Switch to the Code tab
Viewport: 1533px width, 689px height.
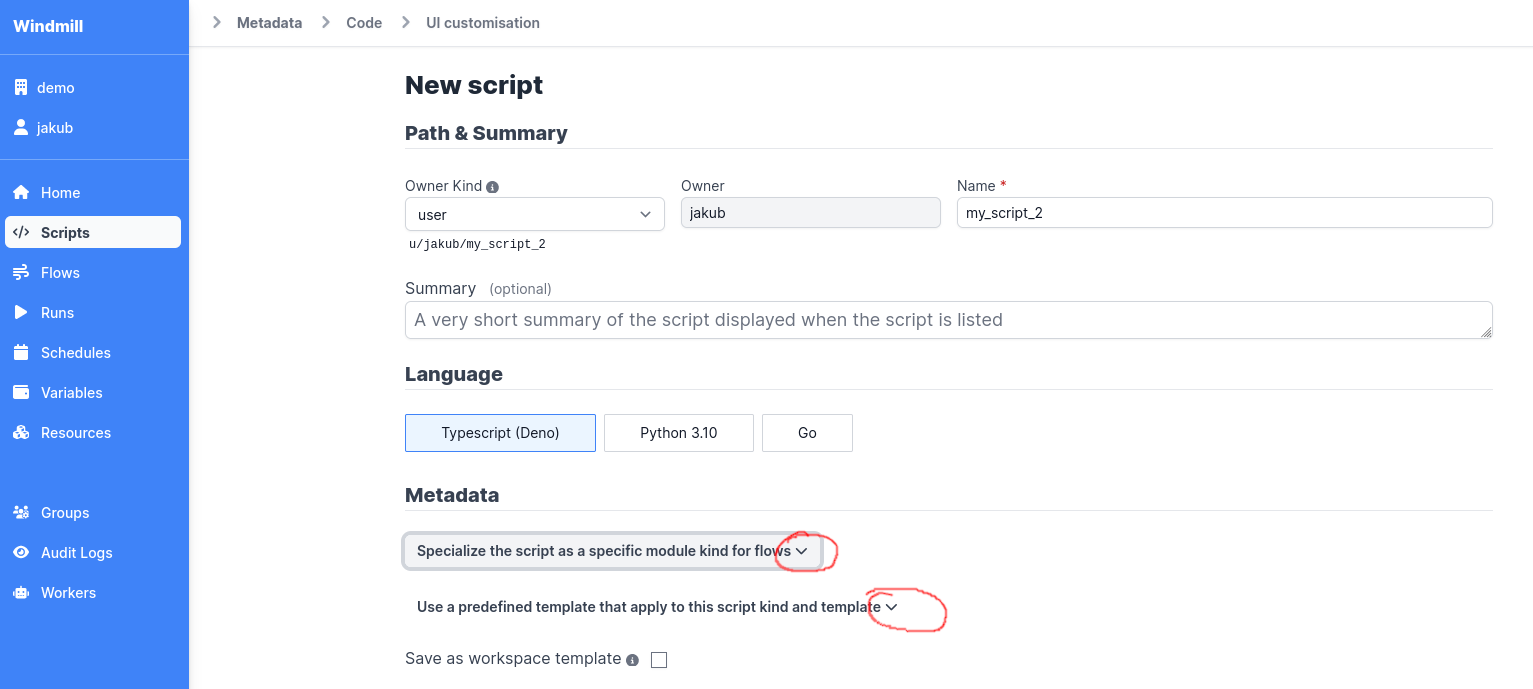(363, 22)
